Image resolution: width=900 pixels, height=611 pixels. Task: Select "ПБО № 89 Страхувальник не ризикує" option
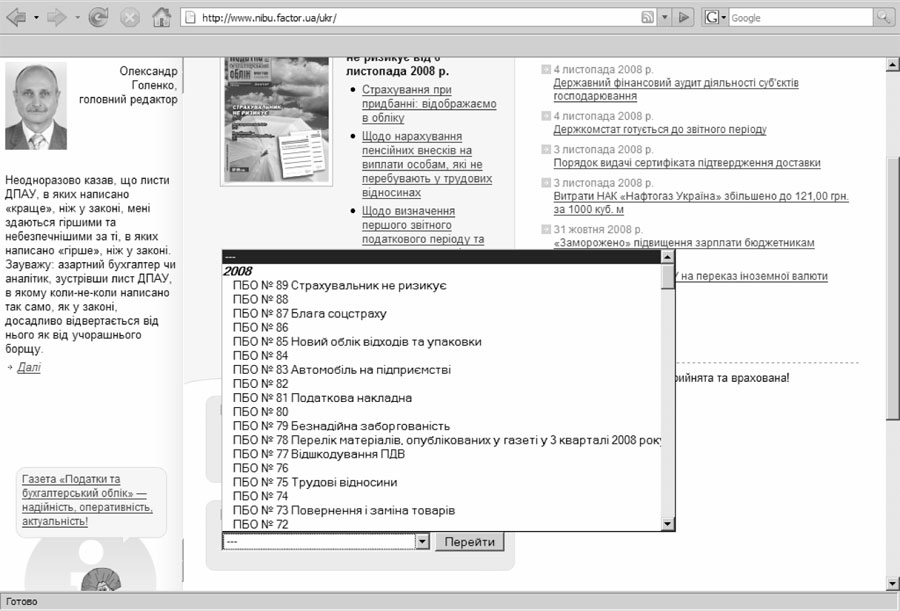tap(338, 285)
